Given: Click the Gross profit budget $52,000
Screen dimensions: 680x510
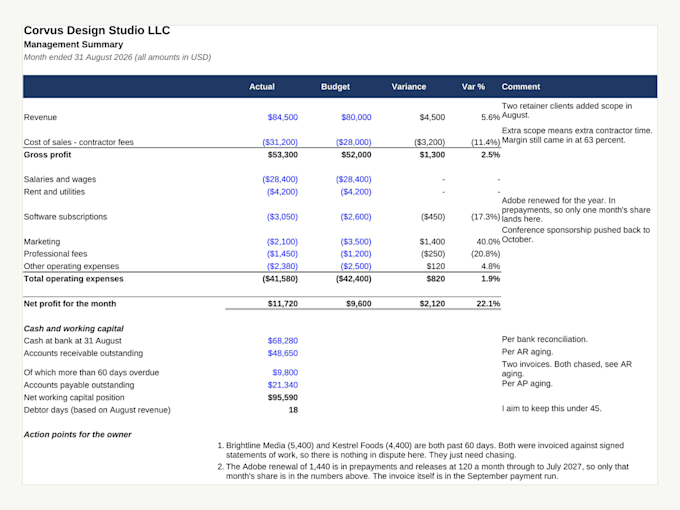Looking at the screenshot, I should point(356,155).
